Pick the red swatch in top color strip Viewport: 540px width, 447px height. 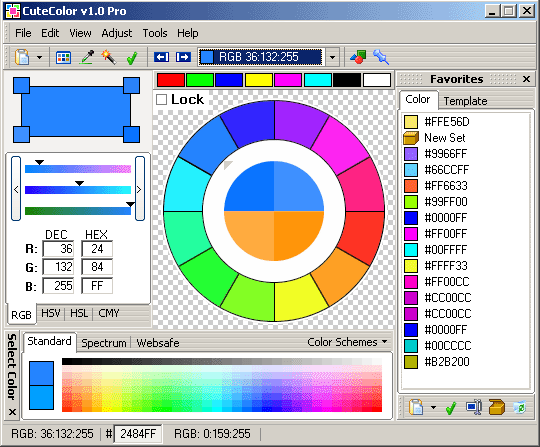[x=170, y=80]
